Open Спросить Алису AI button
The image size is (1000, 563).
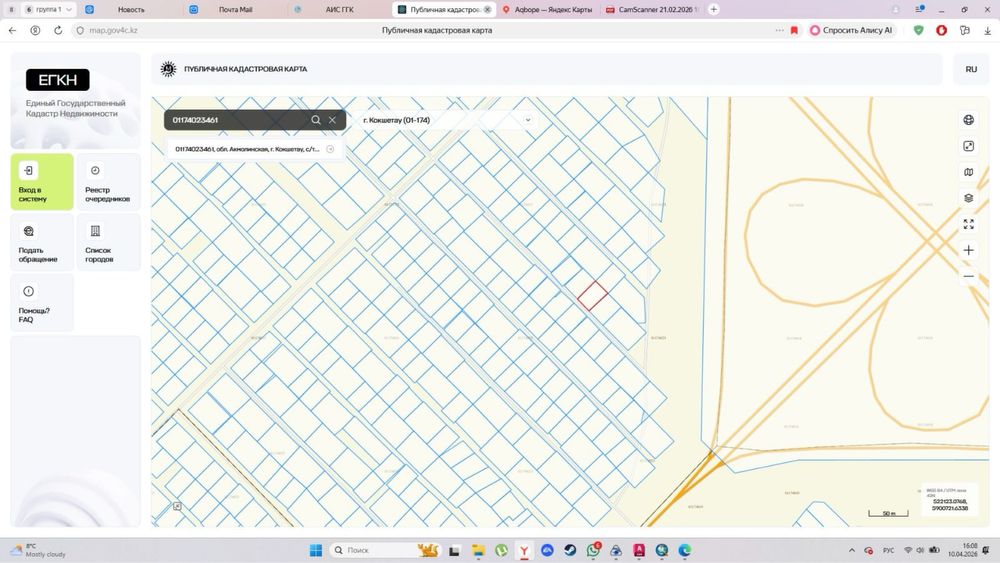[x=851, y=30]
